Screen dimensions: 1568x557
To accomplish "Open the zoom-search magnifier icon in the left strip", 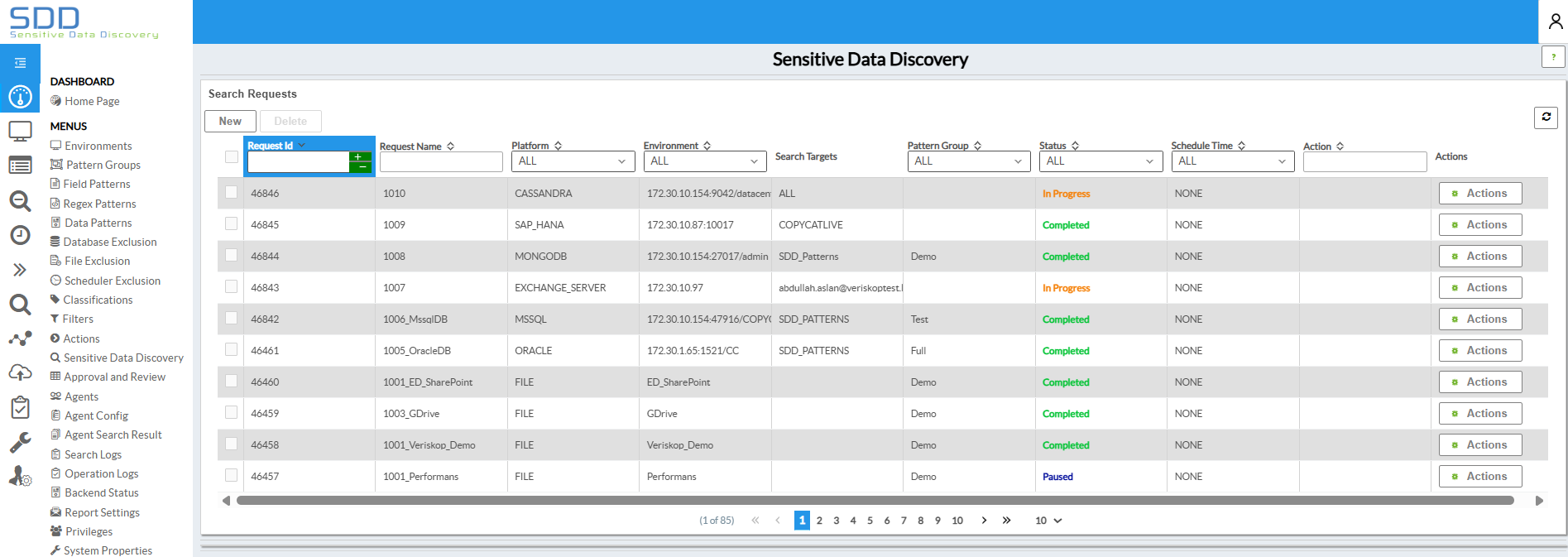I will (x=20, y=200).
